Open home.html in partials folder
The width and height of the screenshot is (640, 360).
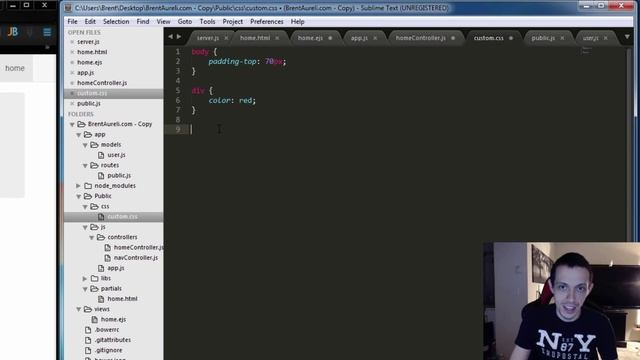coord(122,299)
